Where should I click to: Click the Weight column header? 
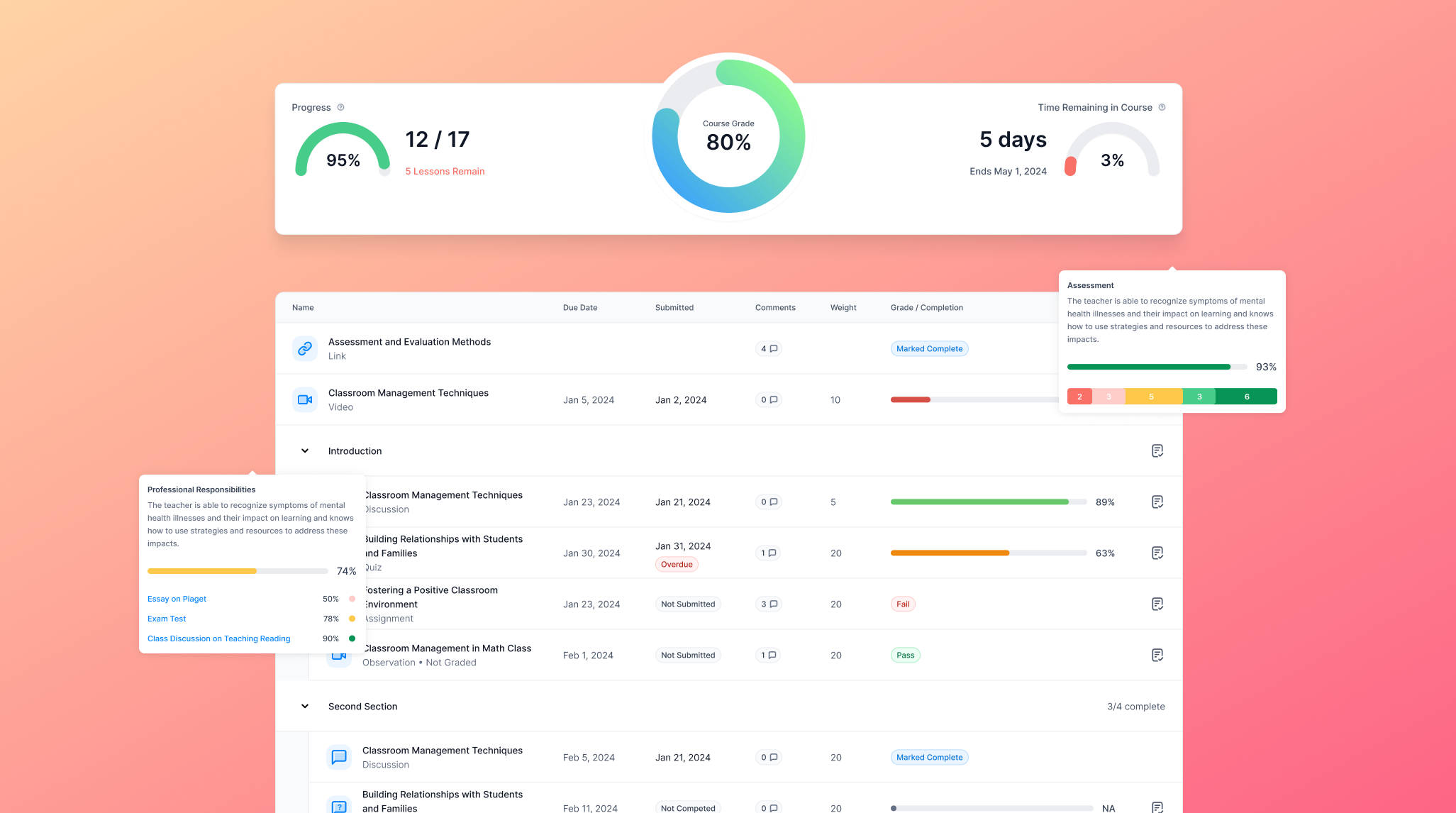tap(843, 307)
